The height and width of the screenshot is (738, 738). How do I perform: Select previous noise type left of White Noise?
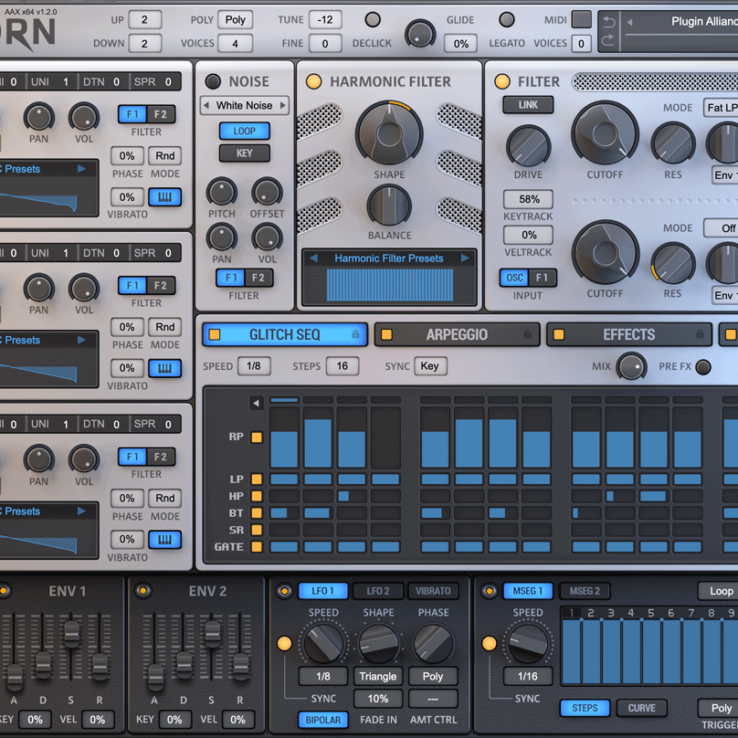206,105
